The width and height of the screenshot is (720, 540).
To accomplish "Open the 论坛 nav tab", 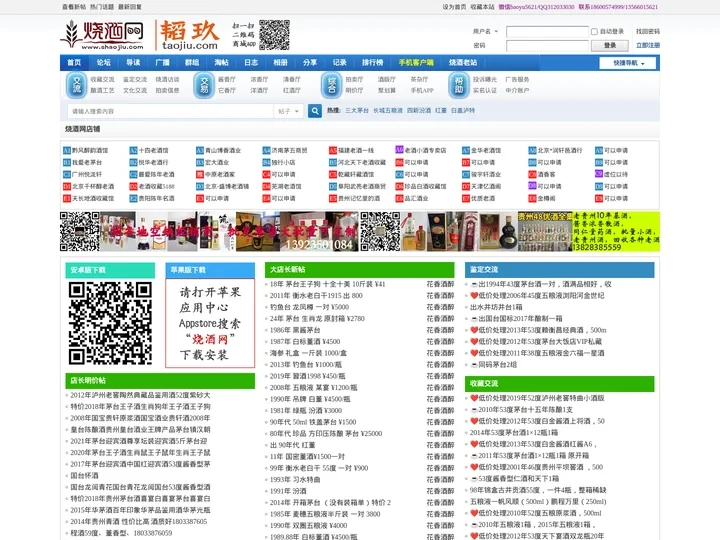I will 103,62.
